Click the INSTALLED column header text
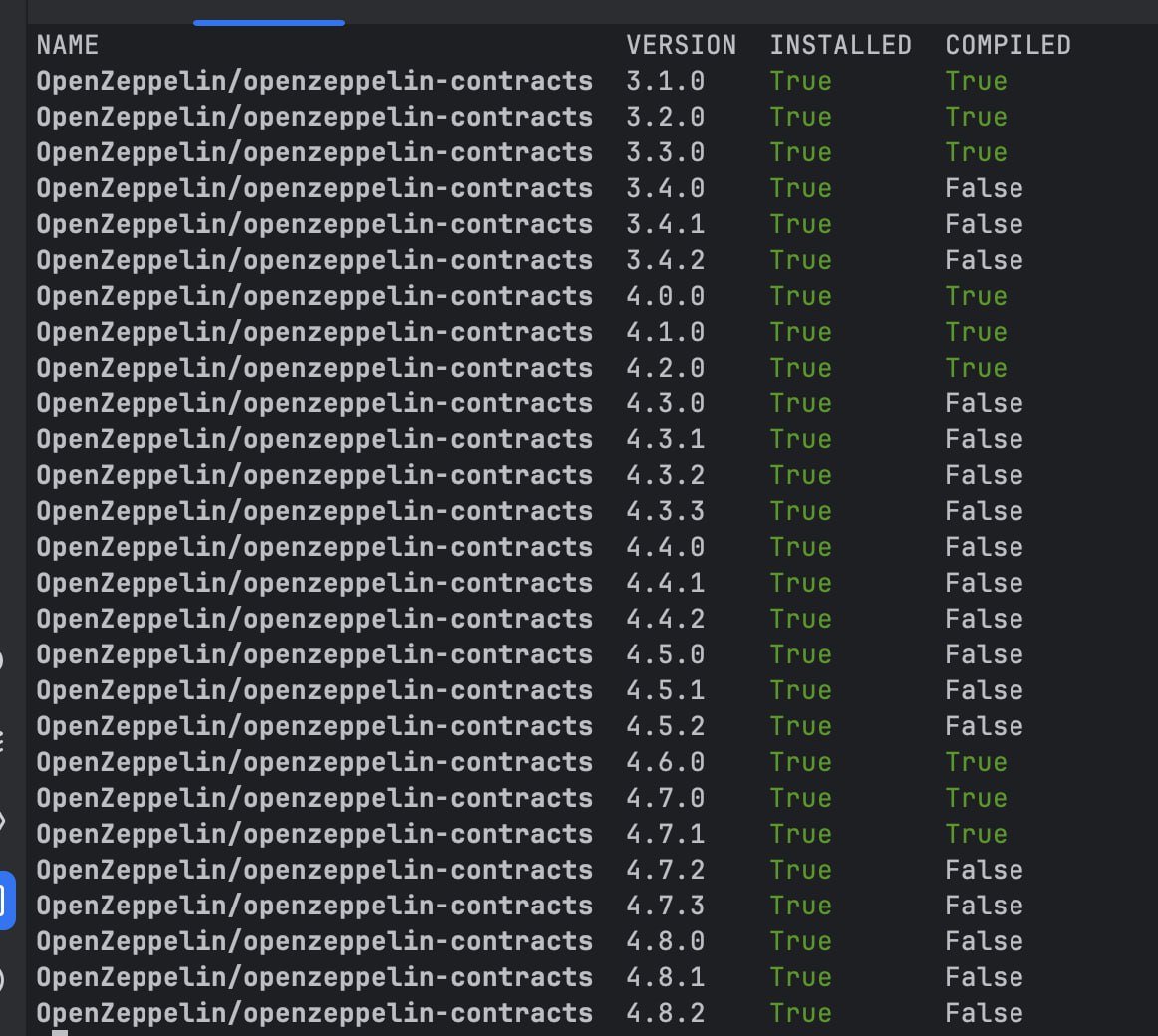 pos(840,45)
